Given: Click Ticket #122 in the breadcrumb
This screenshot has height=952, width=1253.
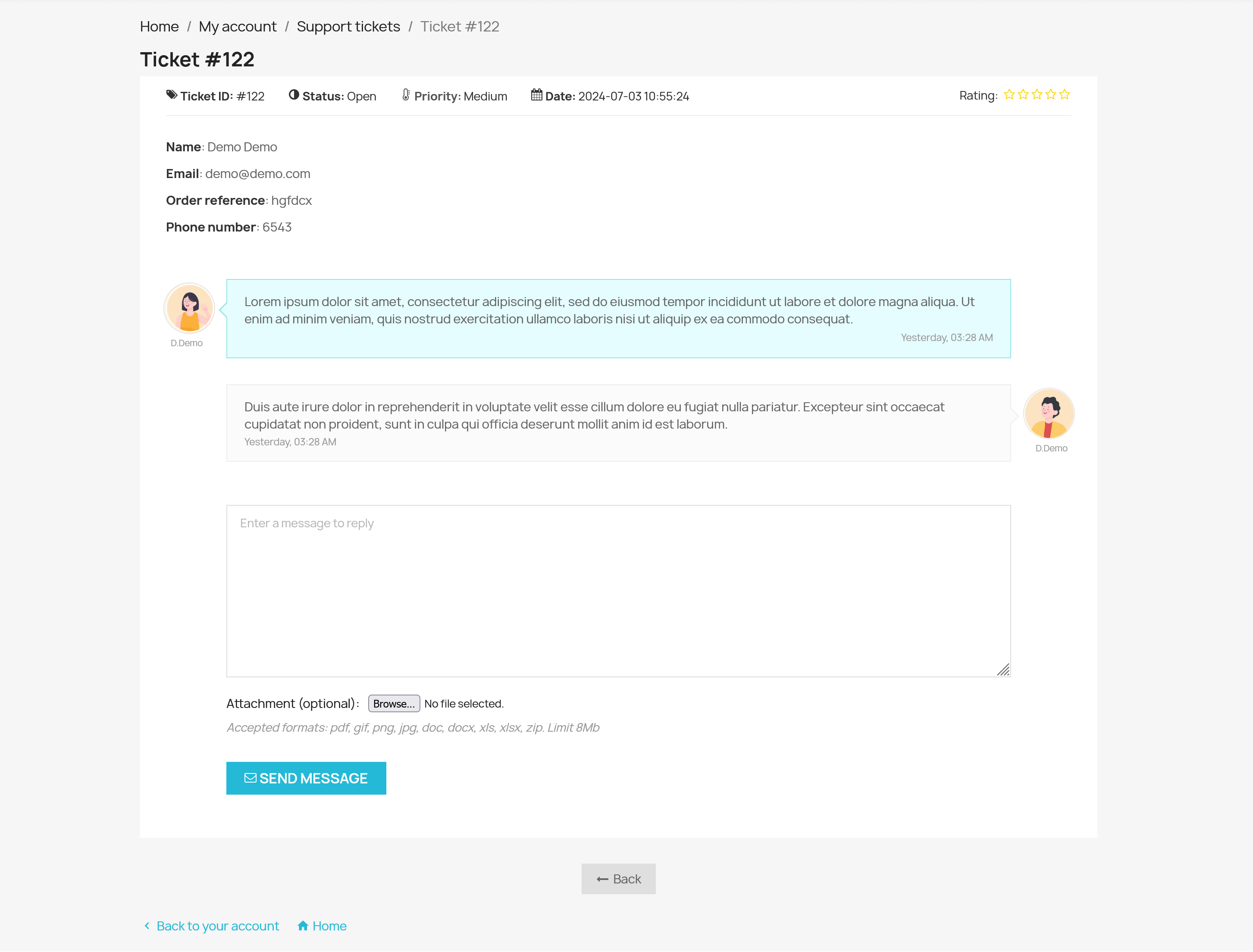Looking at the screenshot, I should [x=460, y=27].
